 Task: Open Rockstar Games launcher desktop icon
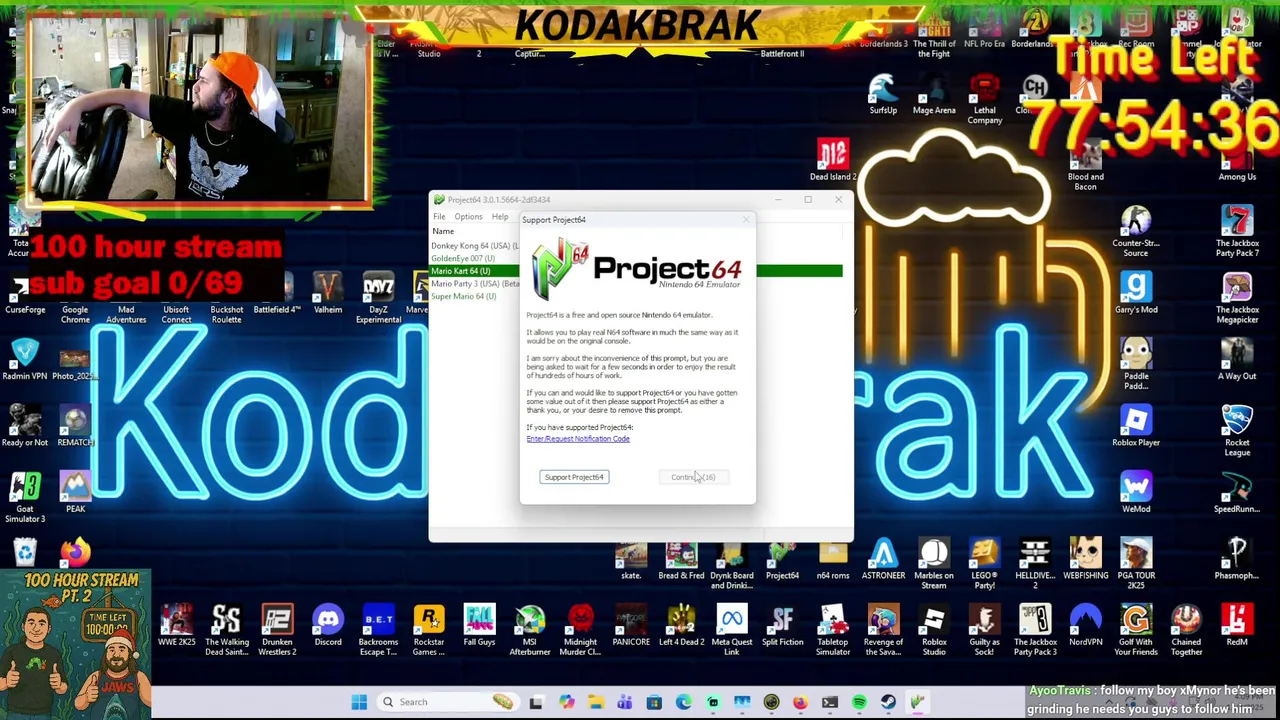pos(429,631)
